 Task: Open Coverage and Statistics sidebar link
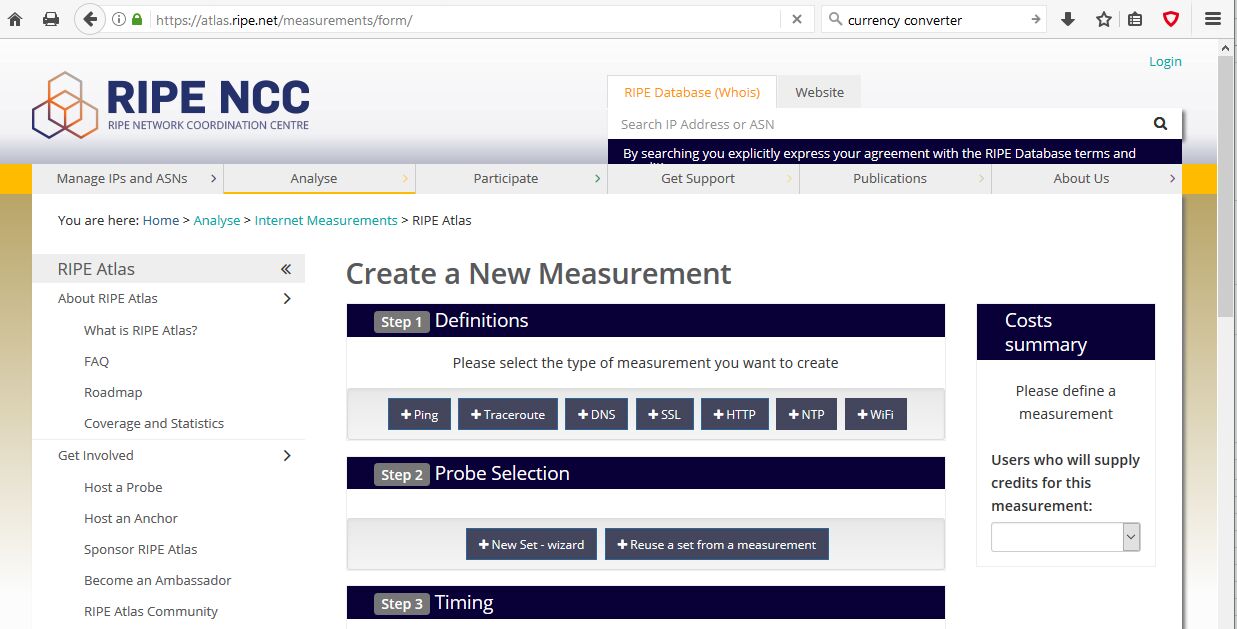click(154, 423)
